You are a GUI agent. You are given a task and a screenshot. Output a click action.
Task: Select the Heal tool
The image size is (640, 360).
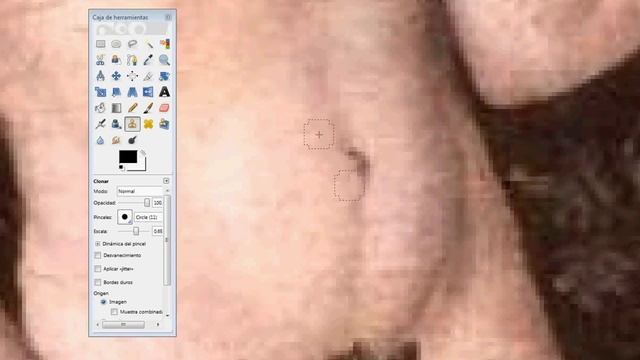click(x=148, y=124)
